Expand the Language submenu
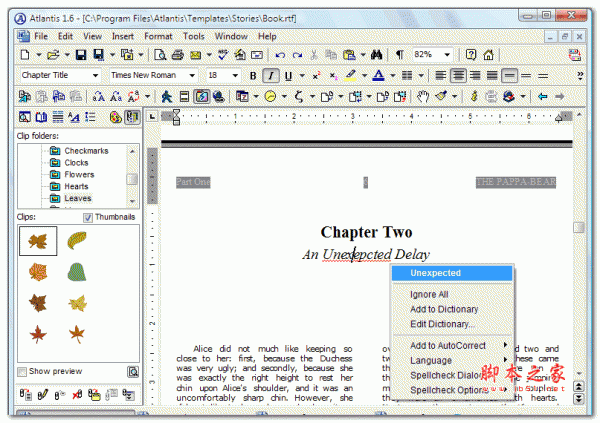Image resolution: width=600 pixels, height=423 pixels. (505, 360)
